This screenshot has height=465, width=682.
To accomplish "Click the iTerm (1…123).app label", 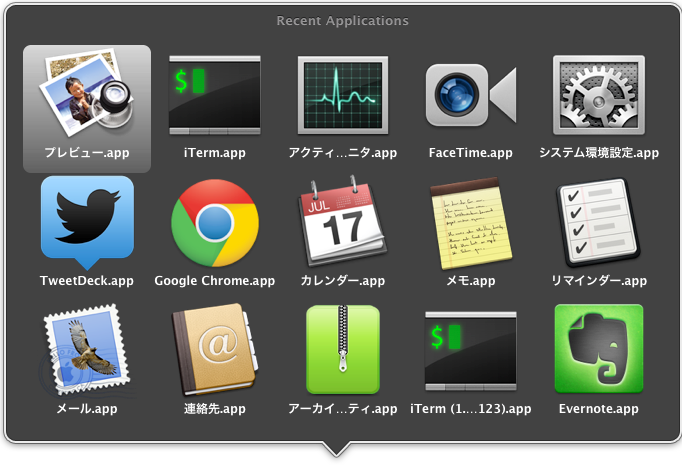I will (x=471, y=408).
